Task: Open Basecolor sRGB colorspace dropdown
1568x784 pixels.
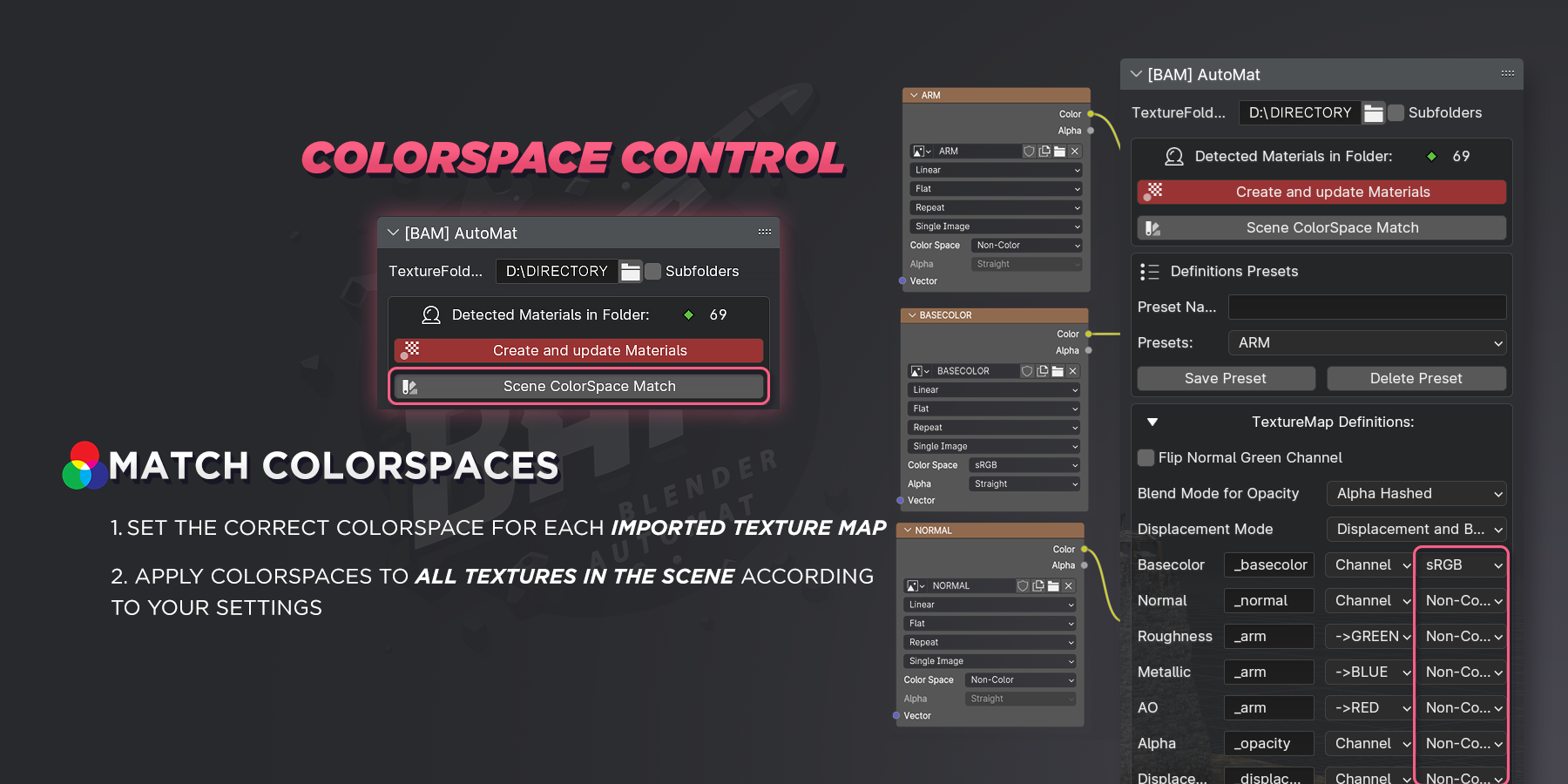Action: pos(1461,565)
